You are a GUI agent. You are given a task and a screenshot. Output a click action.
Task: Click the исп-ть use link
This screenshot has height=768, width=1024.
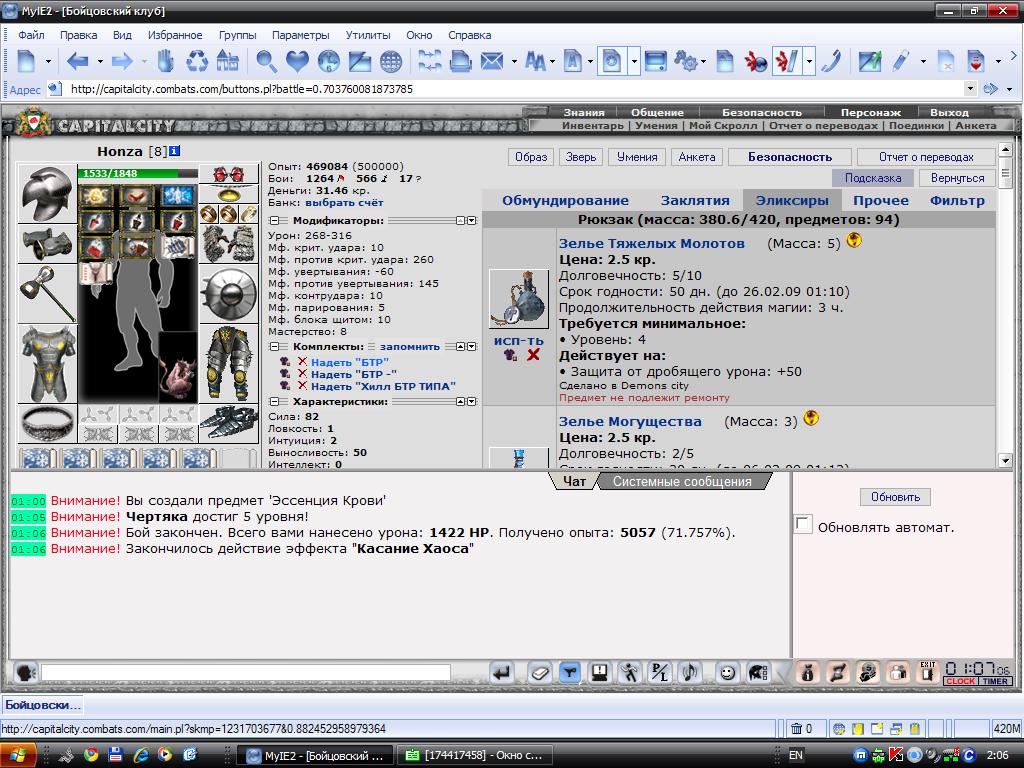click(x=519, y=340)
